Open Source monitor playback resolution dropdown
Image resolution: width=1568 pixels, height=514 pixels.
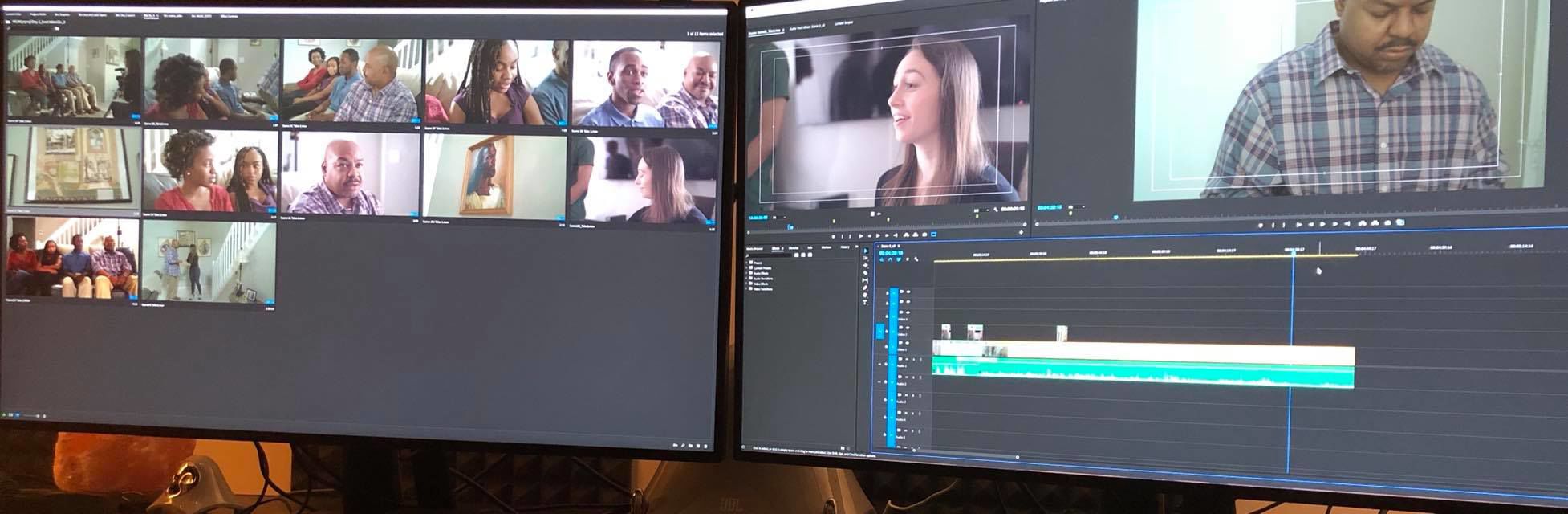[x=982, y=210]
